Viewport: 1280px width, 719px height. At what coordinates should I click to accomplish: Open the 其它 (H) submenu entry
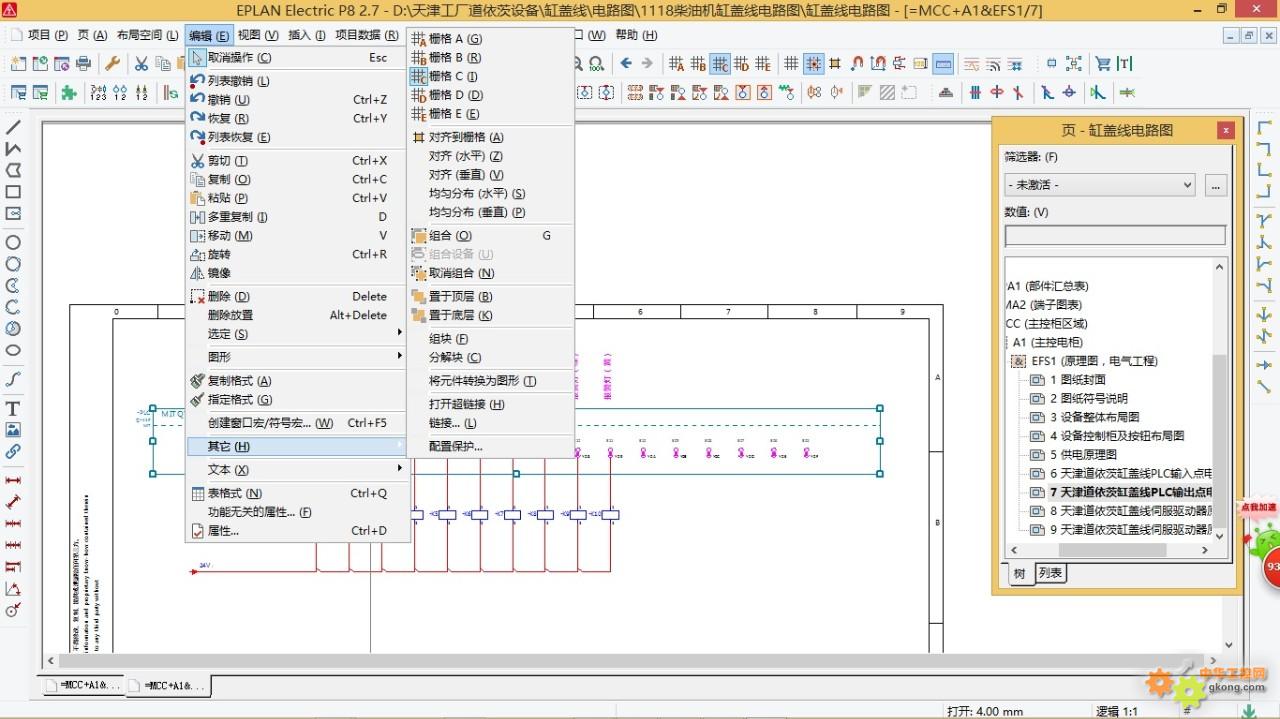(x=298, y=446)
